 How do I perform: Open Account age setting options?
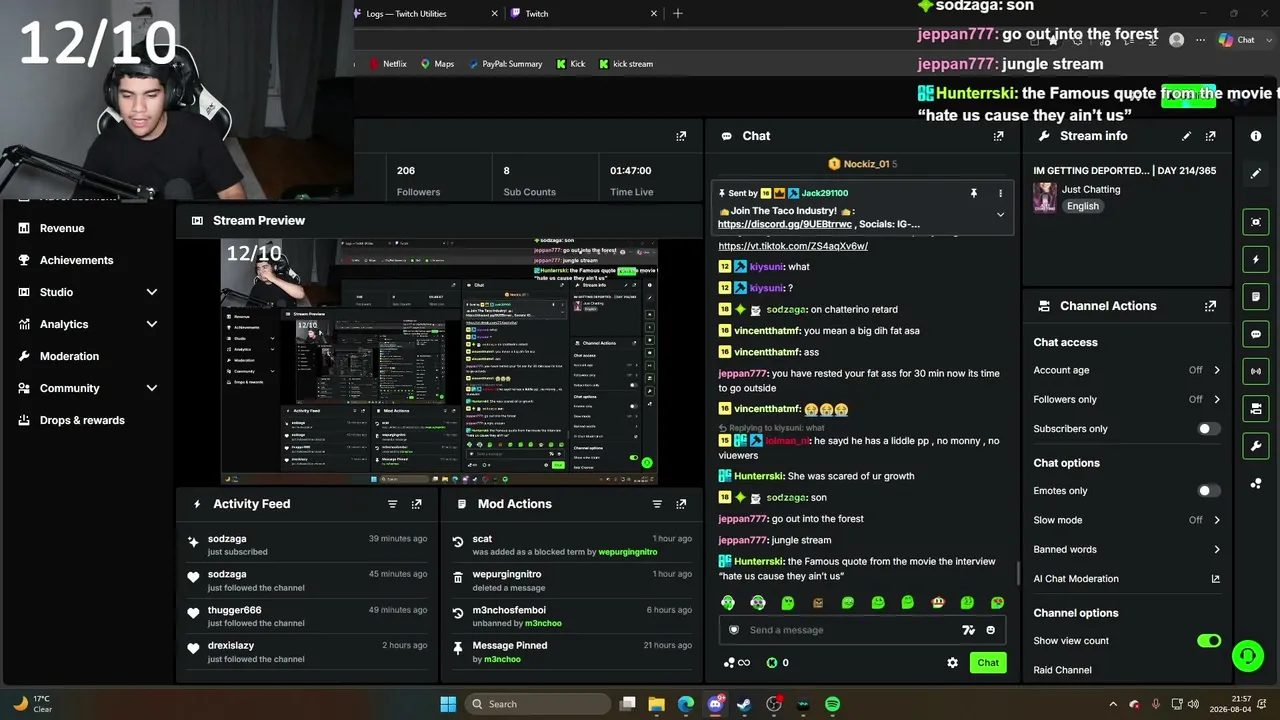pyautogui.click(x=1127, y=370)
